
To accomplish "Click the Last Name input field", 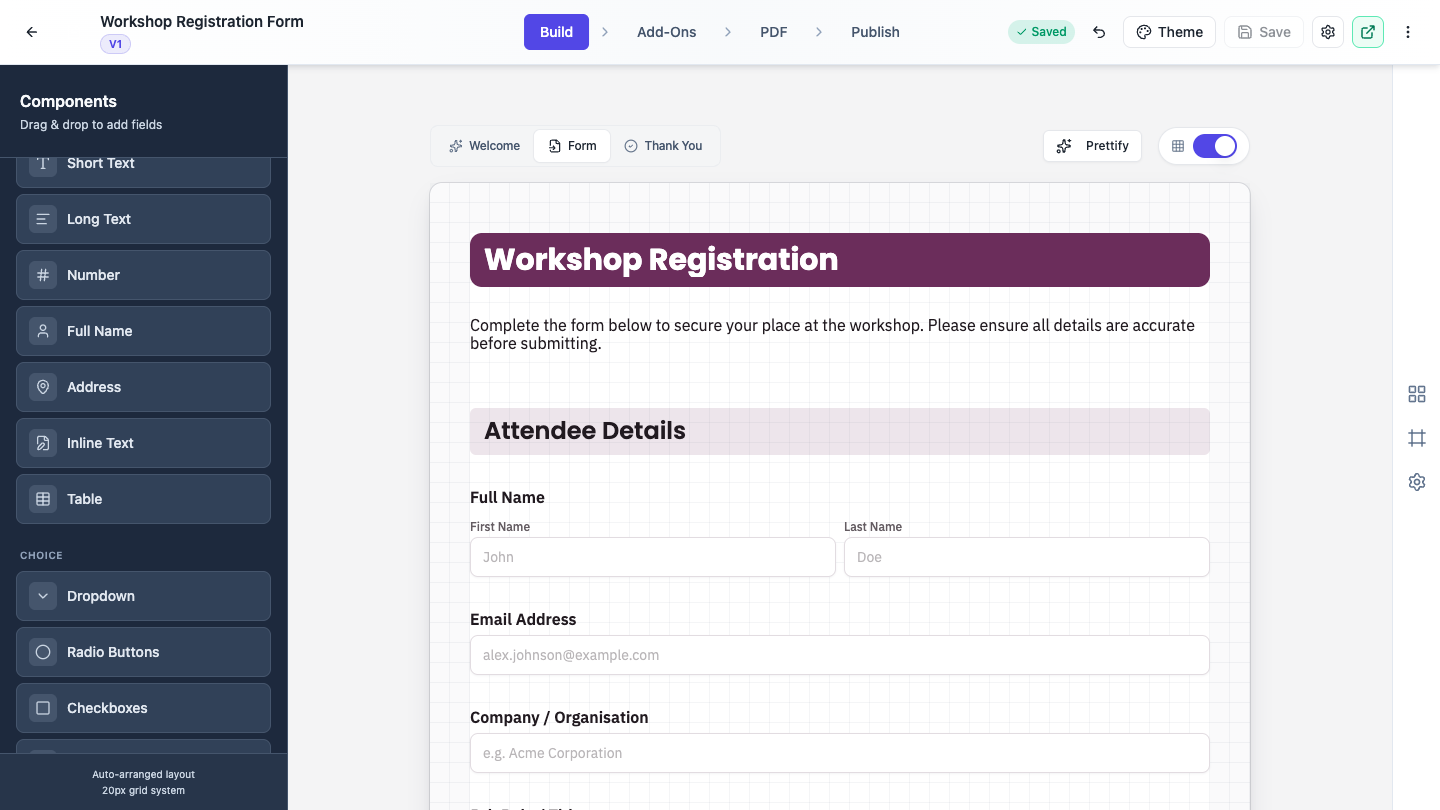I will pyautogui.click(x=1027, y=557).
